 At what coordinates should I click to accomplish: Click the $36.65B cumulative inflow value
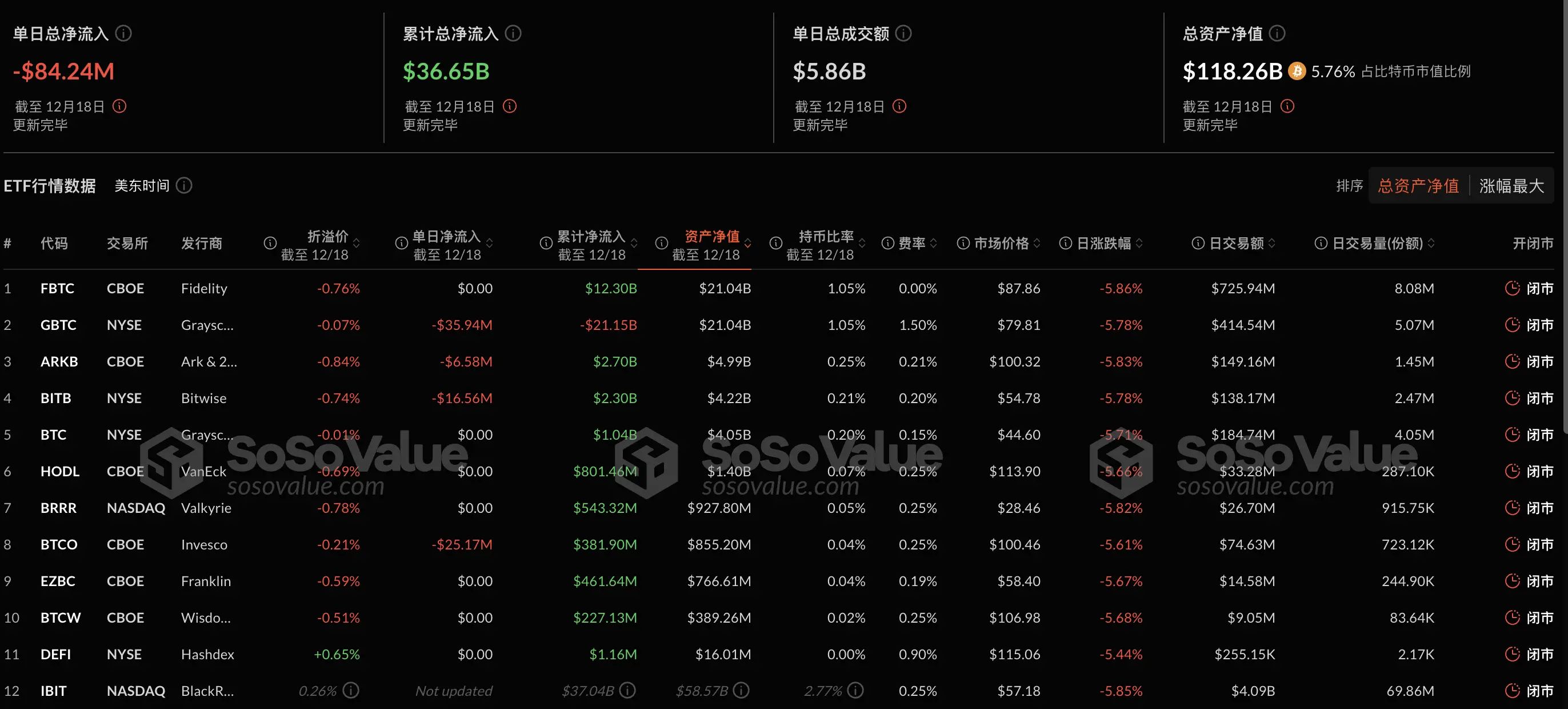point(446,71)
